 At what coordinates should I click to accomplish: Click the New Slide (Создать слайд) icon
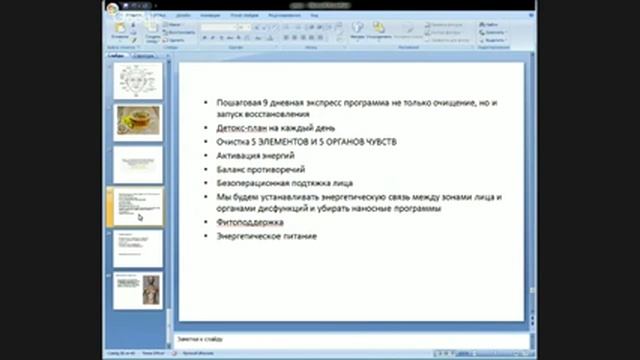152,28
